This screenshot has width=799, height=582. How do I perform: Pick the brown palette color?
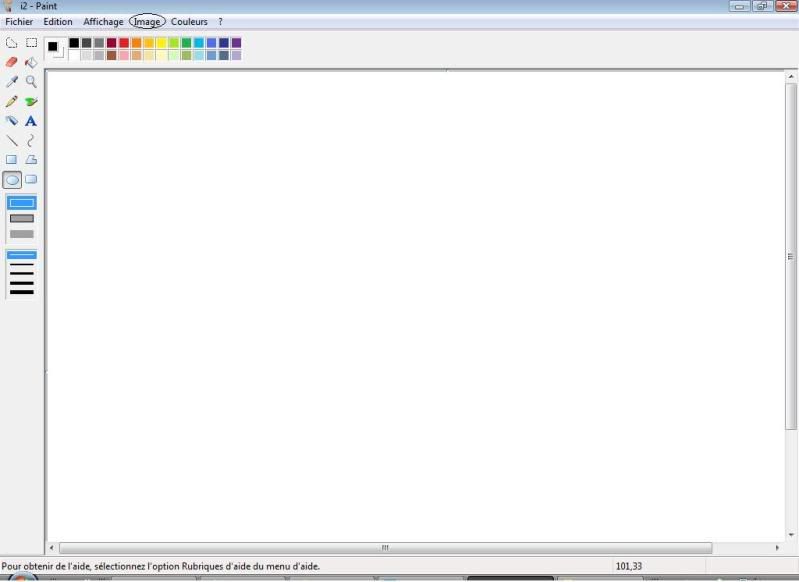pyautogui.click(x=112, y=55)
